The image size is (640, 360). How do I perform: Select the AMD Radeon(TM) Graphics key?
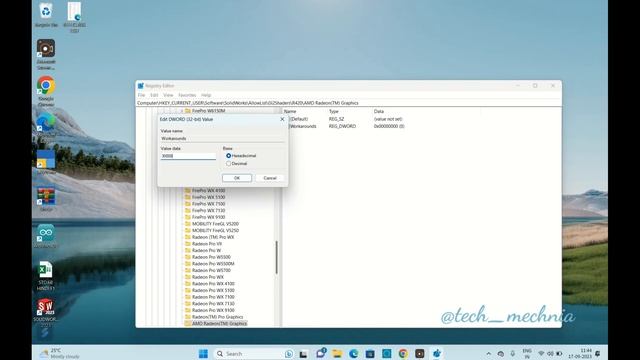click(x=220, y=323)
